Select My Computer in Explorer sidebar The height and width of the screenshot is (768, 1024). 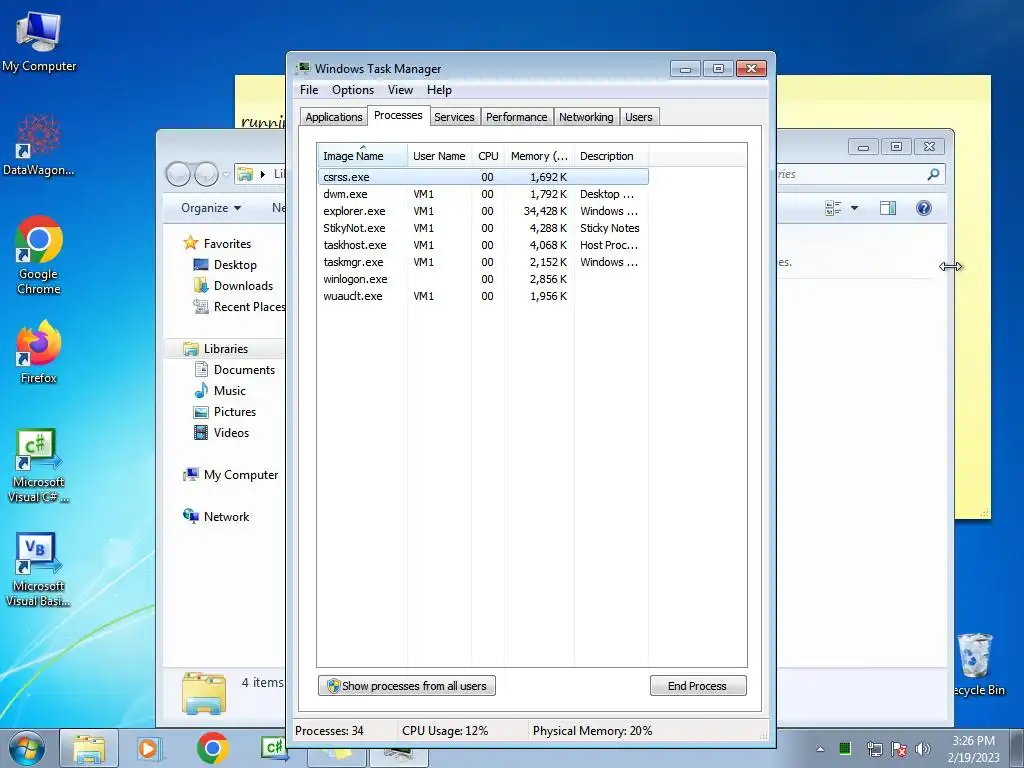pyautogui.click(x=231, y=475)
